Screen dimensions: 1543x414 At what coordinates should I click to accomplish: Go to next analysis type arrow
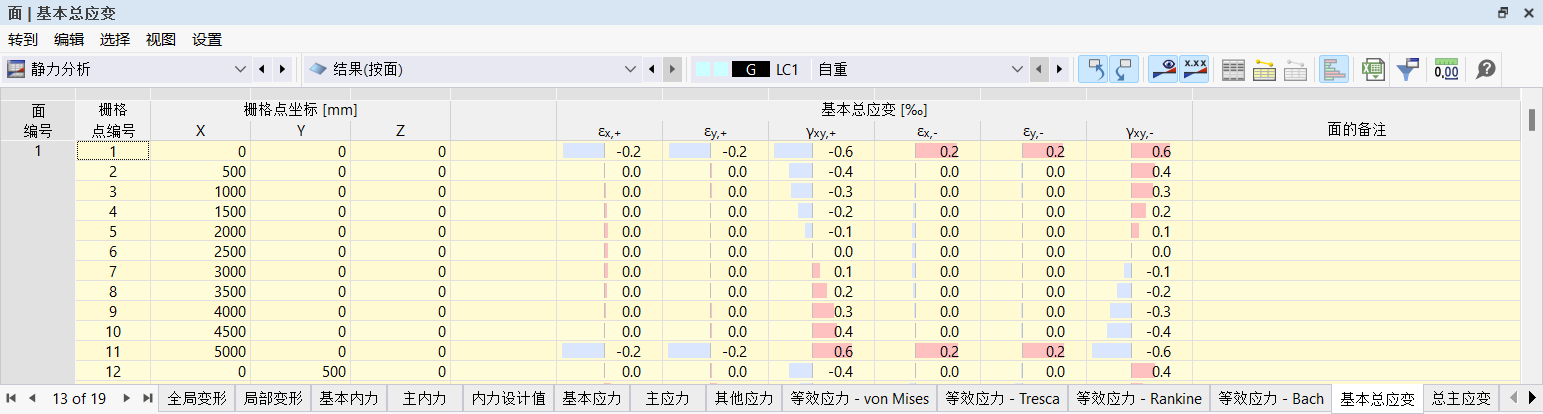click(x=282, y=69)
